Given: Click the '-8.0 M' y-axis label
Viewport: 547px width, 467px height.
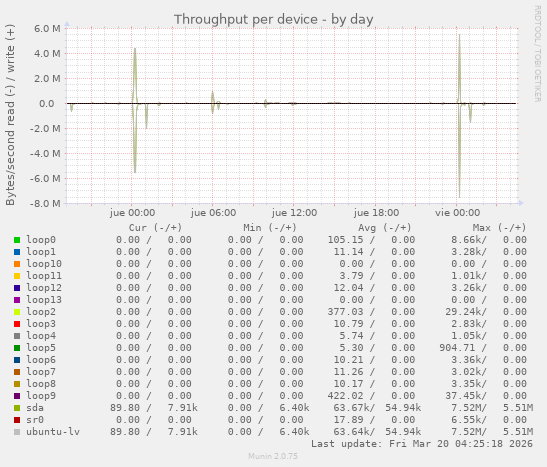Looking at the screenshot, I should click(45, 203).
